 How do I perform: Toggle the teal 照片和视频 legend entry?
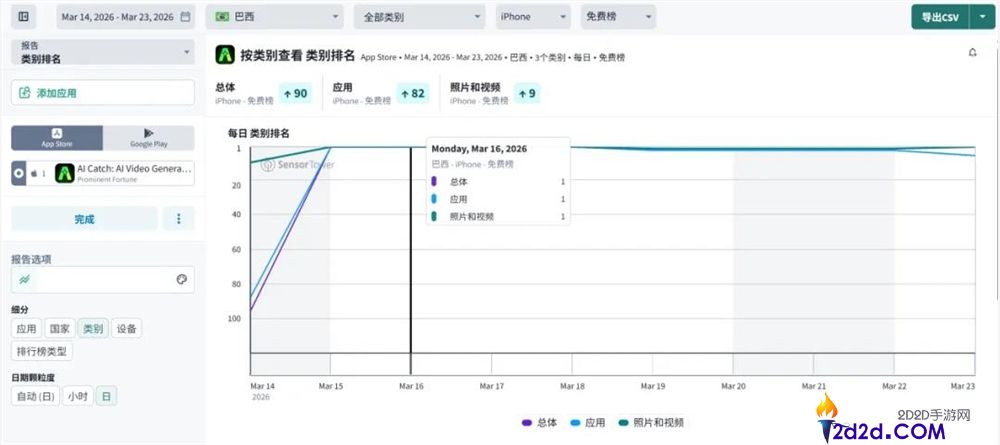coord(651,423)
